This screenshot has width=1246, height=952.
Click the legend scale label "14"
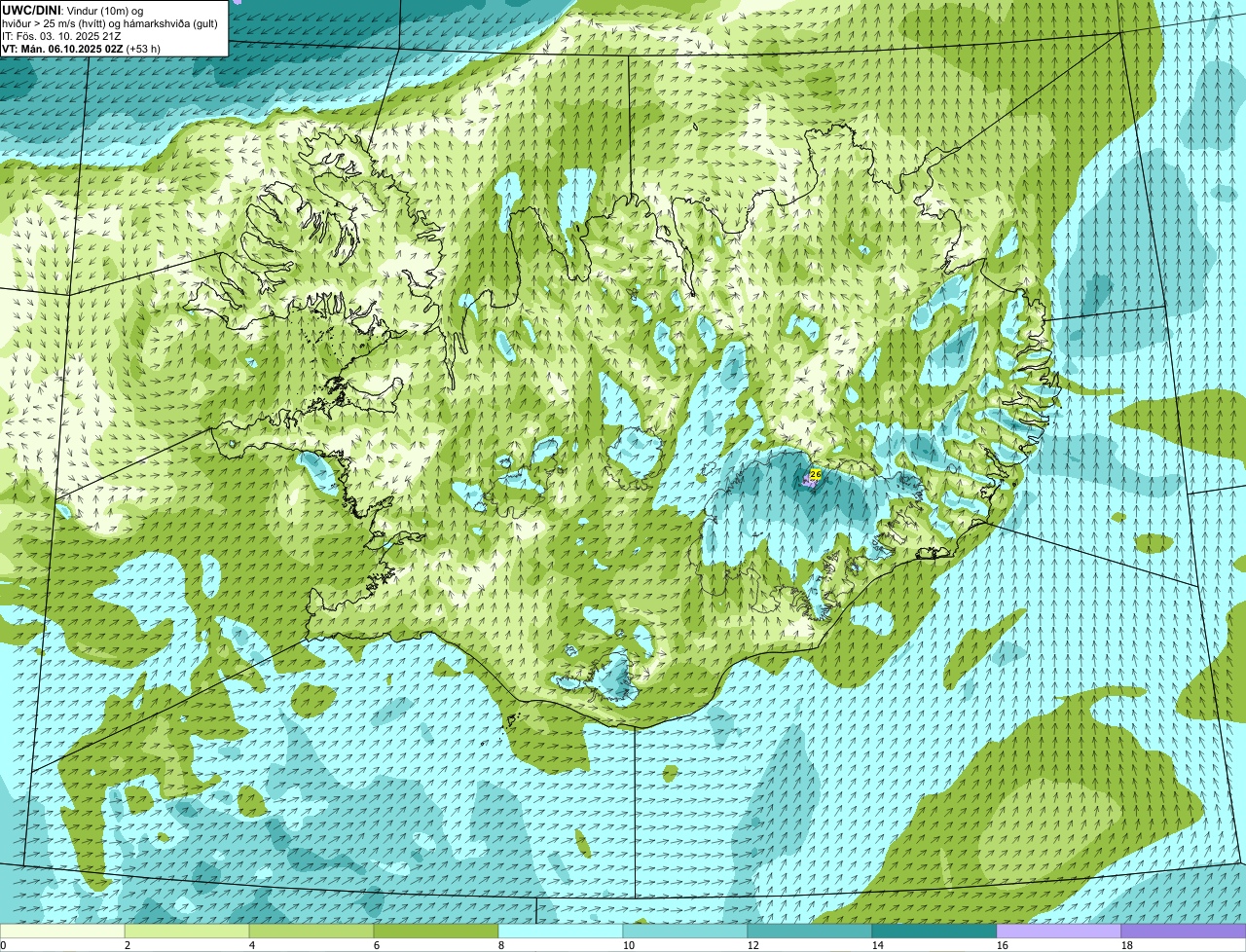click(877, 945)
